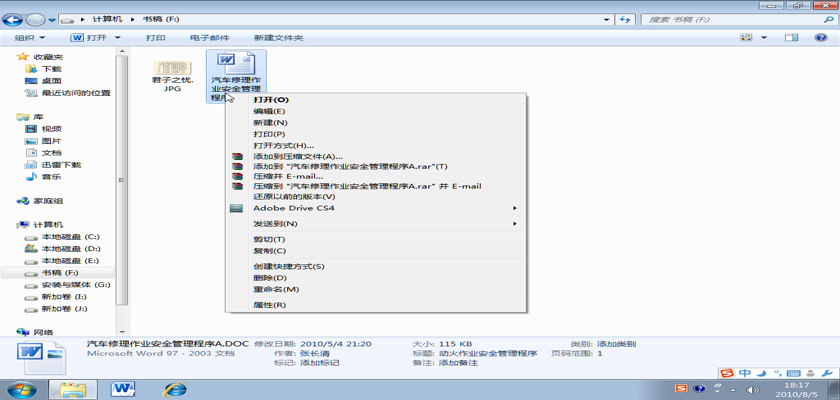Click the 新建文件夹 toolbar button
Screen dimensions: 840x400
pyautogui.click(x=278, y=38)
